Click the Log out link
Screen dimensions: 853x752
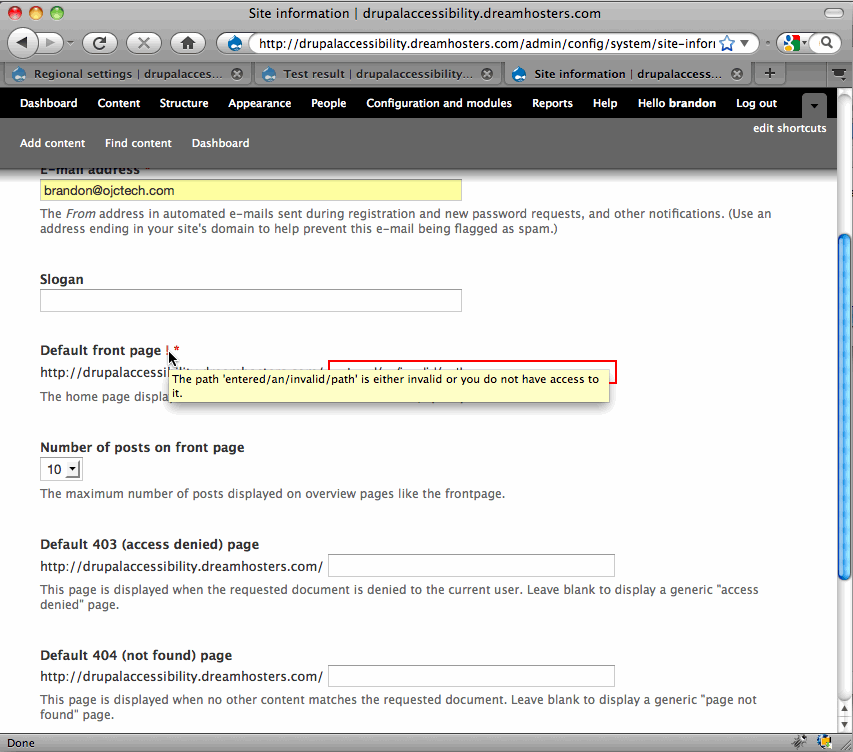755,103
